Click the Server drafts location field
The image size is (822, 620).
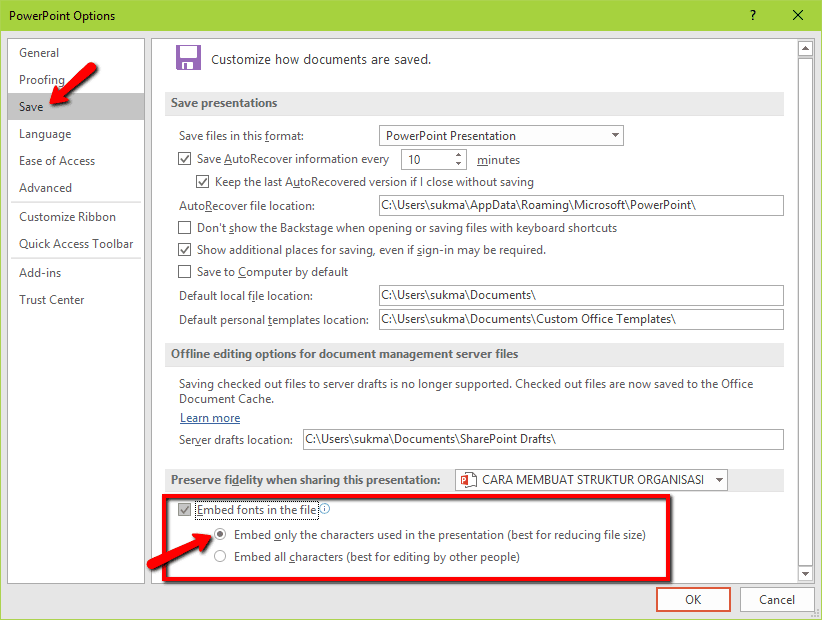click(543, 439)
